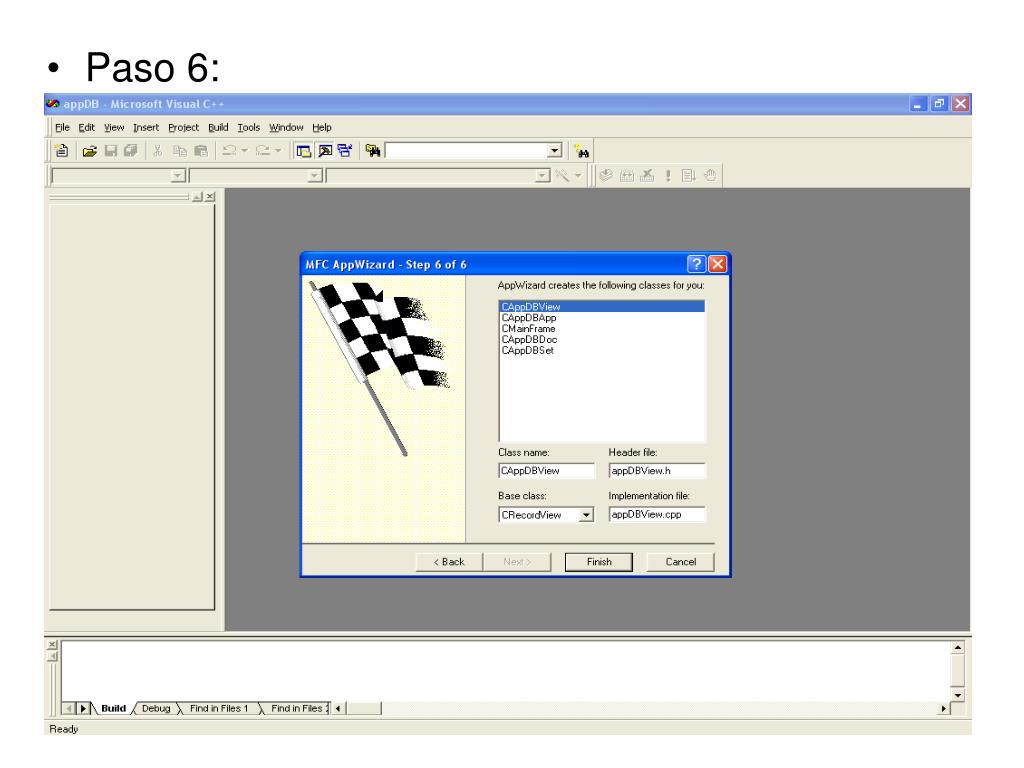Open the WizardBar actions dropdown arrow
The height and width of the screenshot is (768, 1024).
[578, 175]
